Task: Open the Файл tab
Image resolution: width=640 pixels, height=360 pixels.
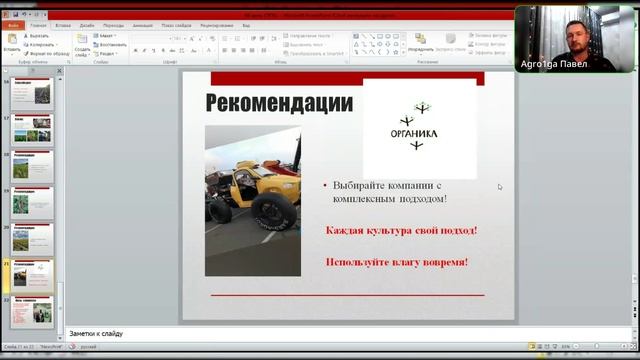Action: (13, 25)
